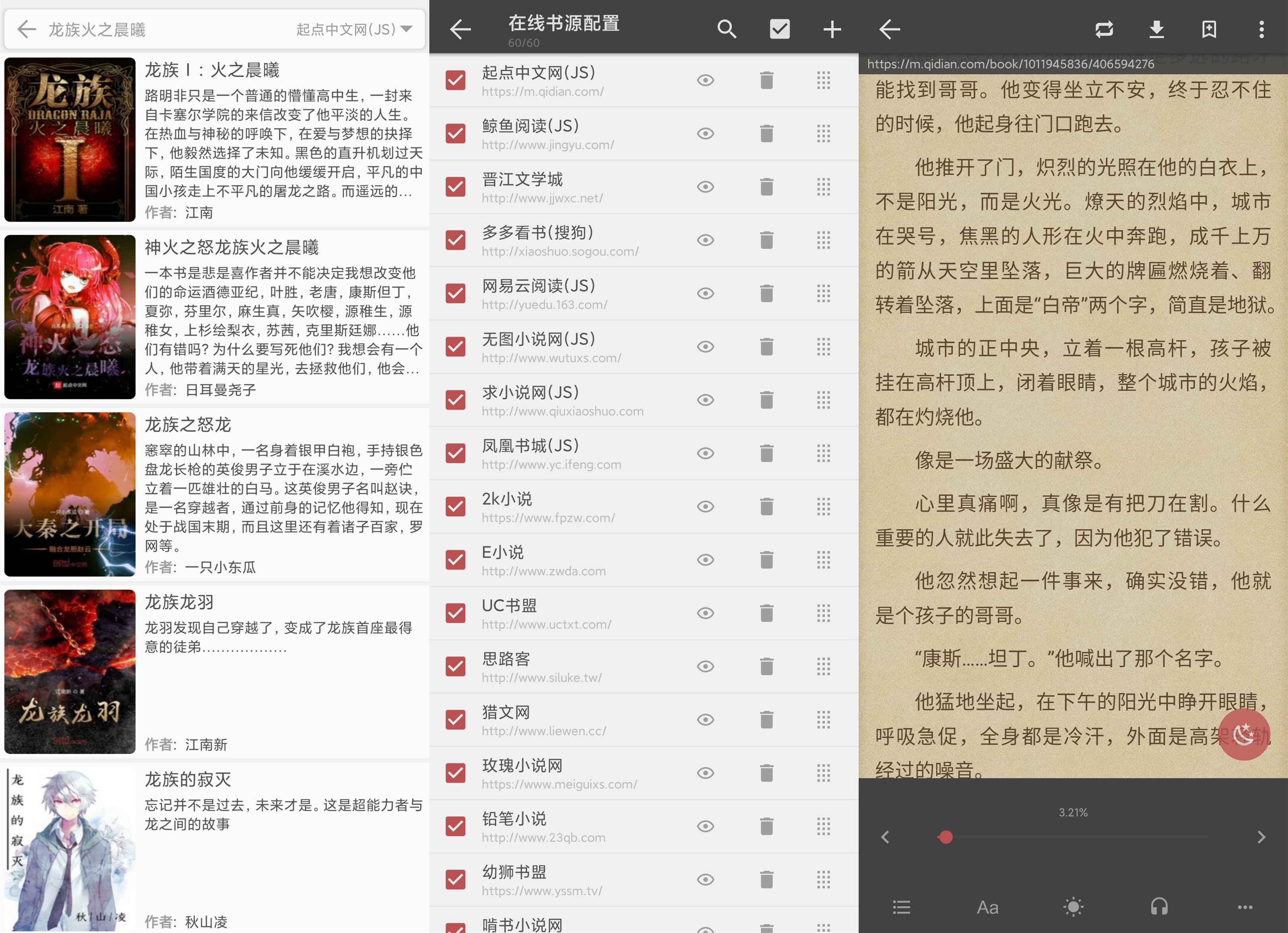Download chapters with the download icon
Viewport: 1288px width, 933px height.
[1157, 29]
